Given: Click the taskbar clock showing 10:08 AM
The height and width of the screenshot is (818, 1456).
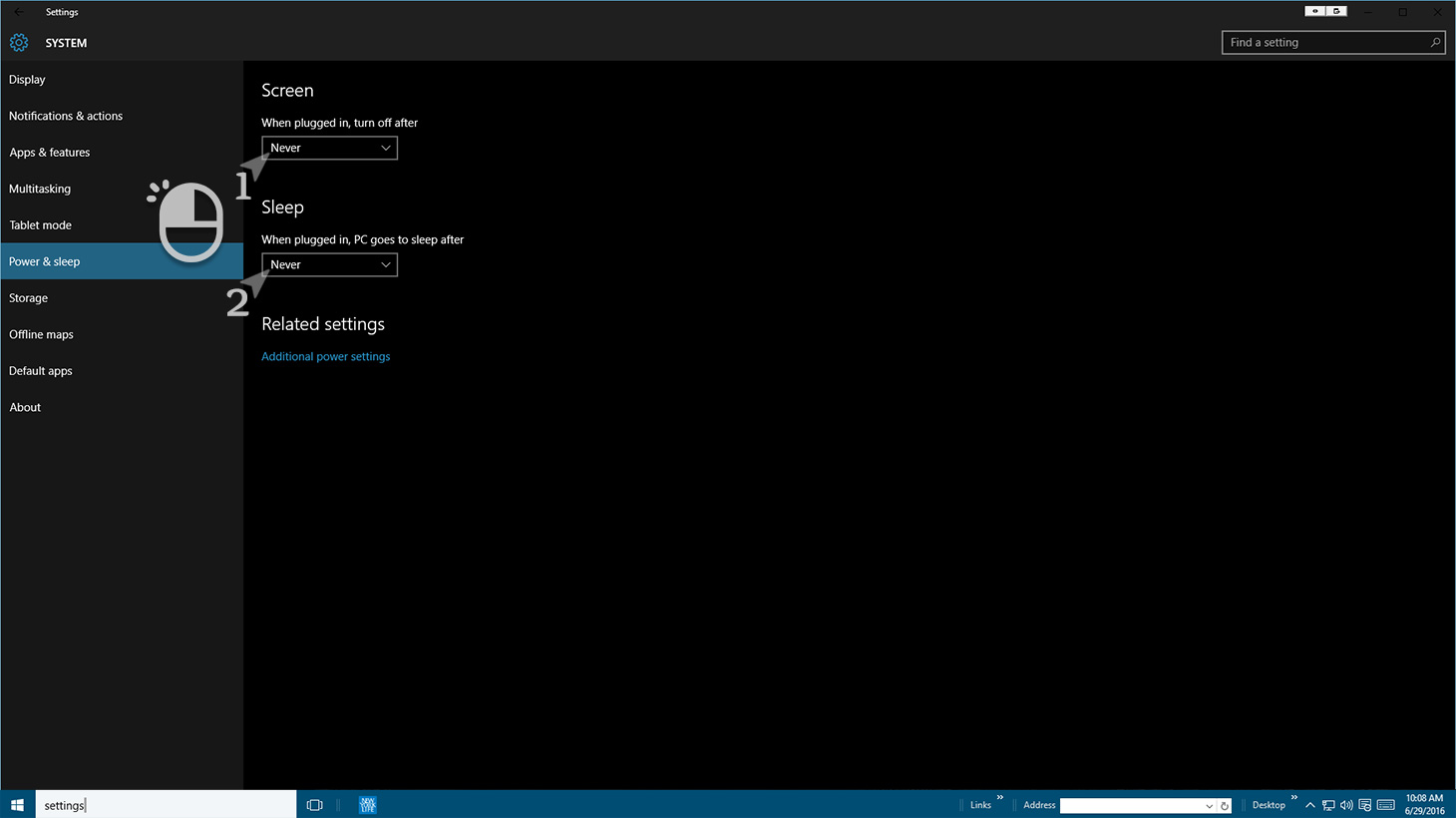Looking at the screenshot, I should (x=1424, y=804).
